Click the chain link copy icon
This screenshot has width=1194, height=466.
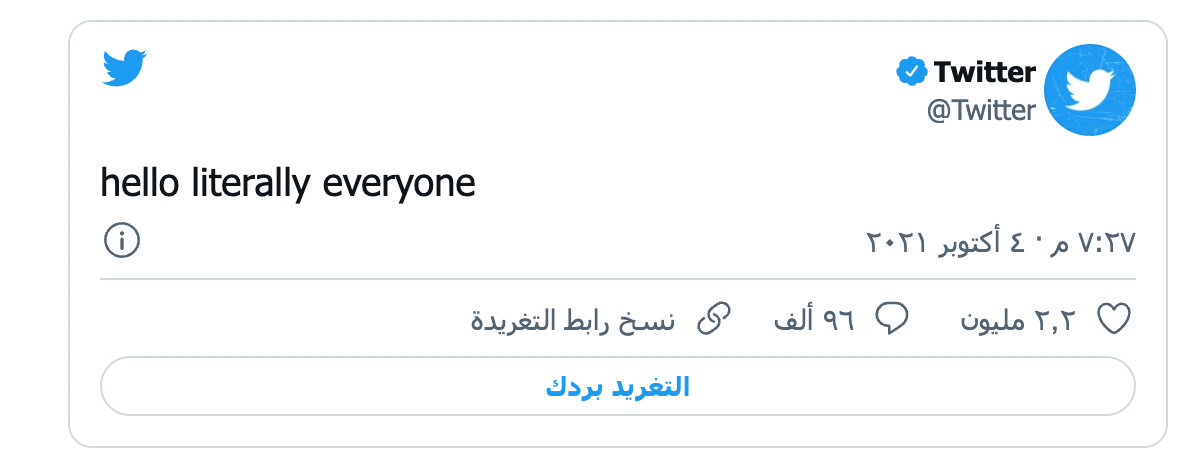coord(714,319)
